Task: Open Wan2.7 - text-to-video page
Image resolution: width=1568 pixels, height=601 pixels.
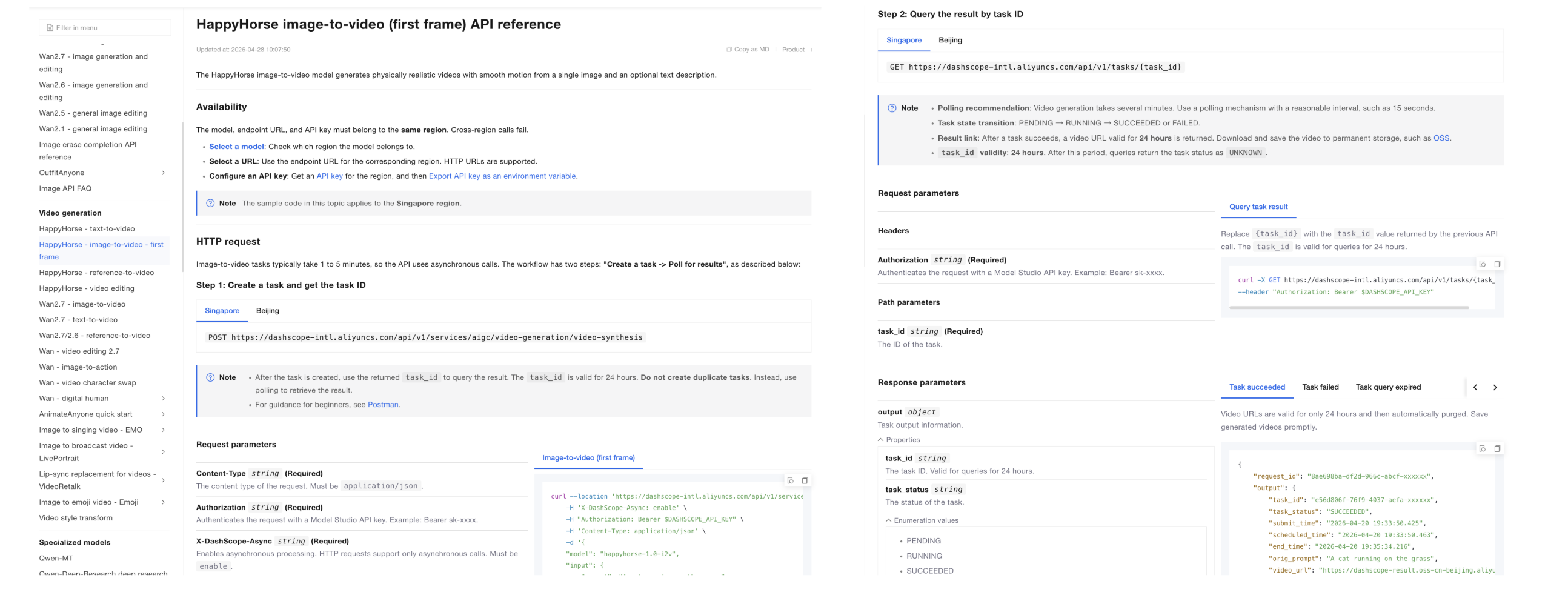Action: point(79,320)
